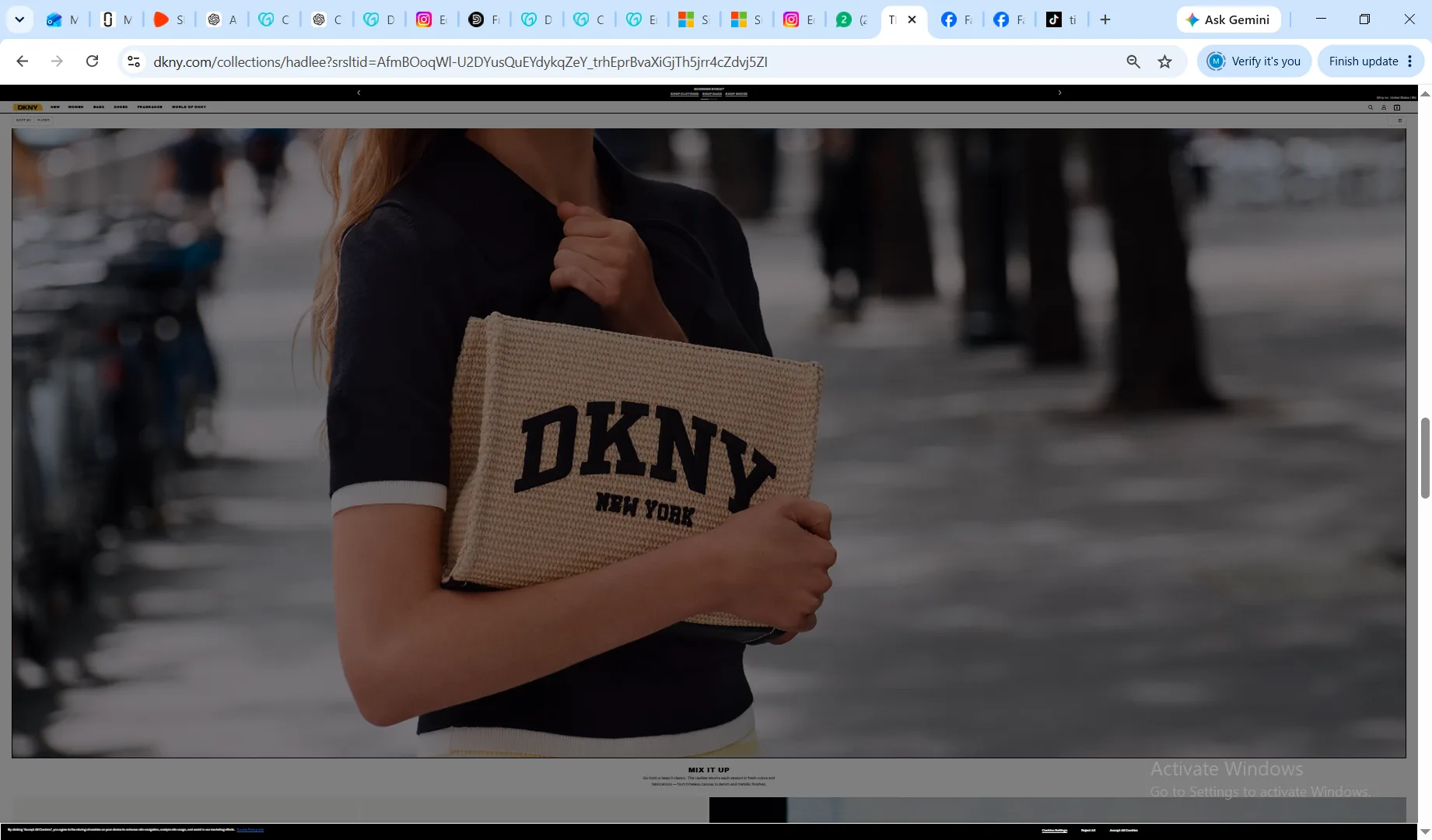The width and height of the screenshot is (1432, 840).
Task: Open the Cookie Policy link
Action: (x=250, y=830)
